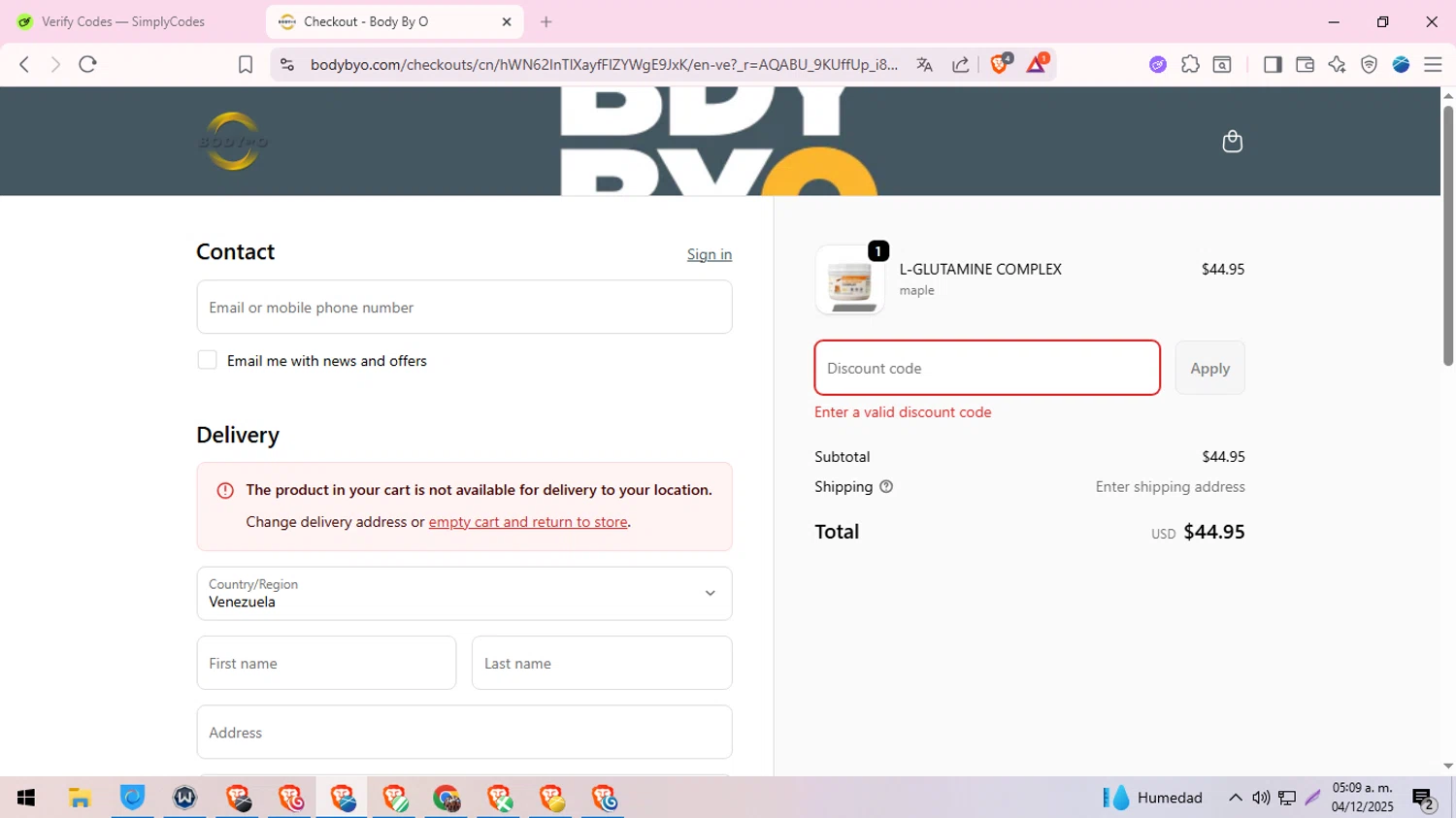Click into the Address field
The width and height of the screenshot is (1456, 818).
[464, 732]
